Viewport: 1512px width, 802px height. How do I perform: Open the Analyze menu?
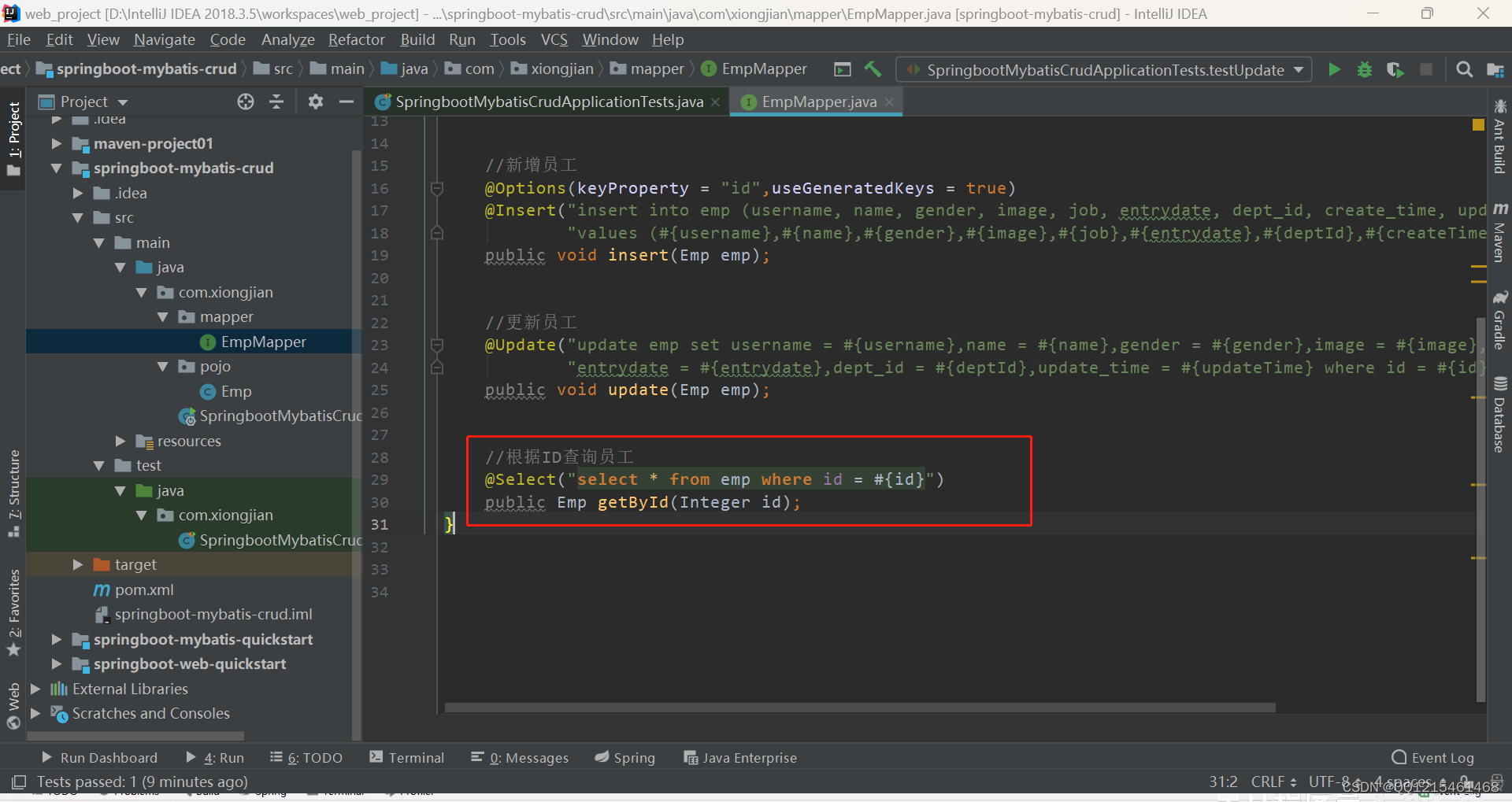point(287,39)
